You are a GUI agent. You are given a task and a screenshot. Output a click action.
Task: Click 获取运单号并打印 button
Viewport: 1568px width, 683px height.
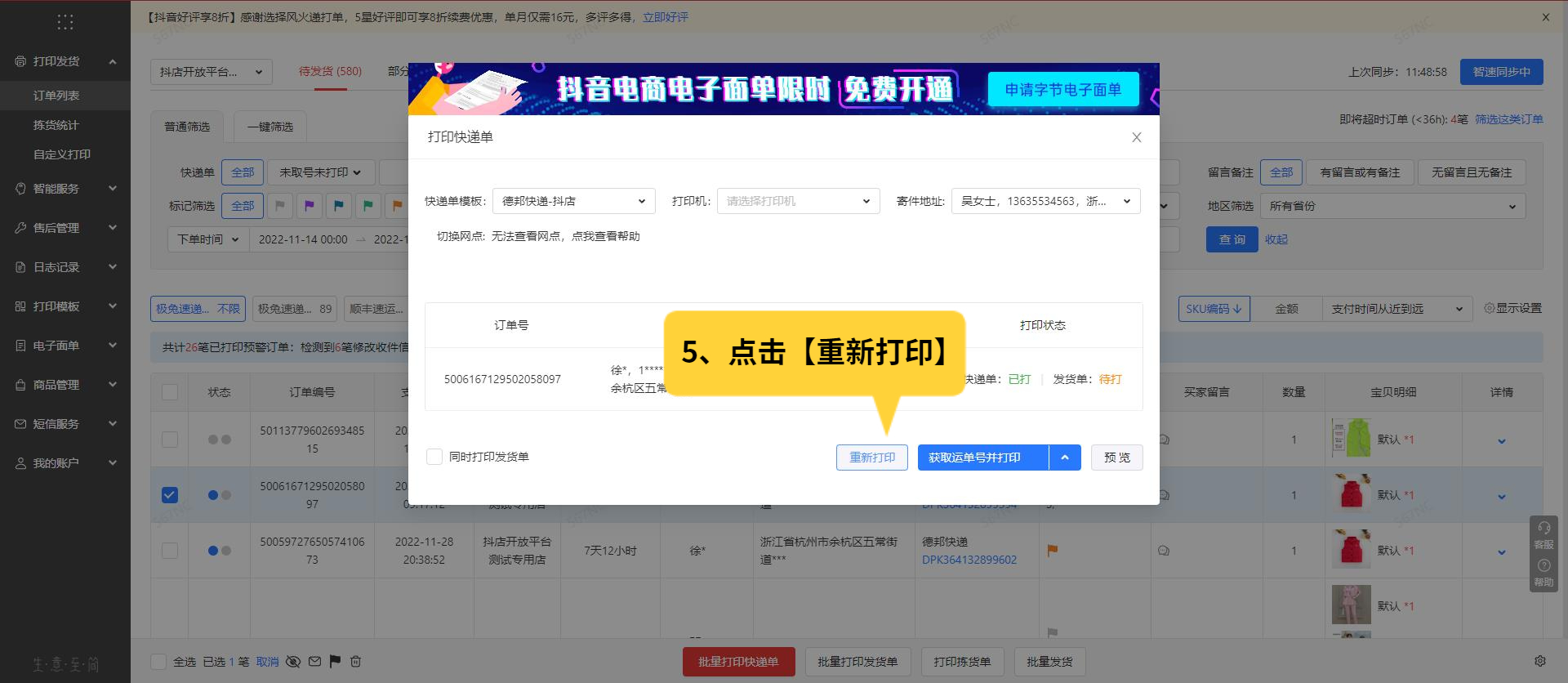tap(983, 458)
